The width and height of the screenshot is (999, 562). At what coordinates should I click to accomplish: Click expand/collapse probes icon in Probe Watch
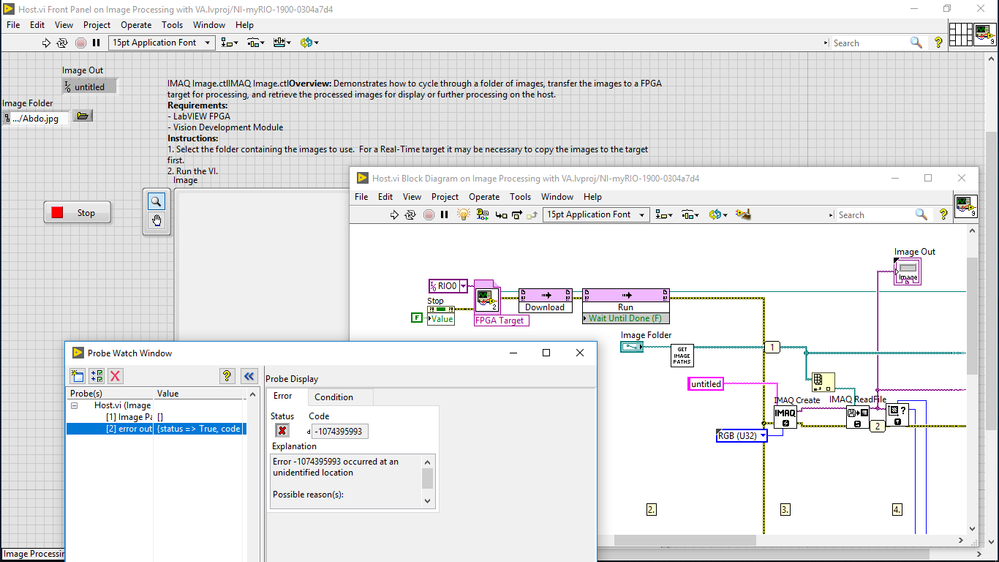pos(97,376)
